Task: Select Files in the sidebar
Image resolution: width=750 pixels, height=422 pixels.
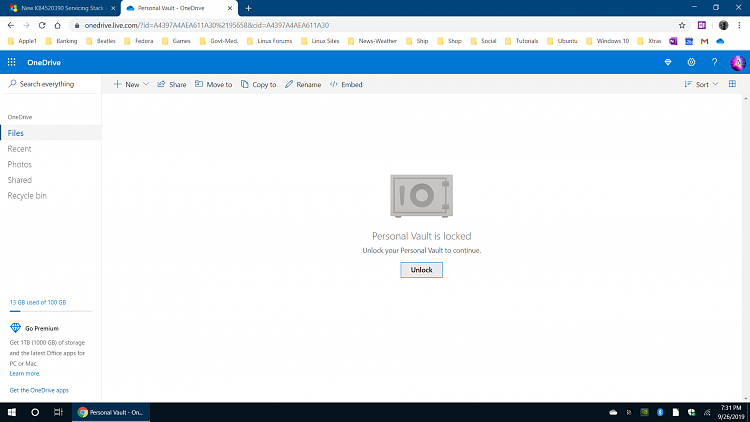Action: [50, 133]
